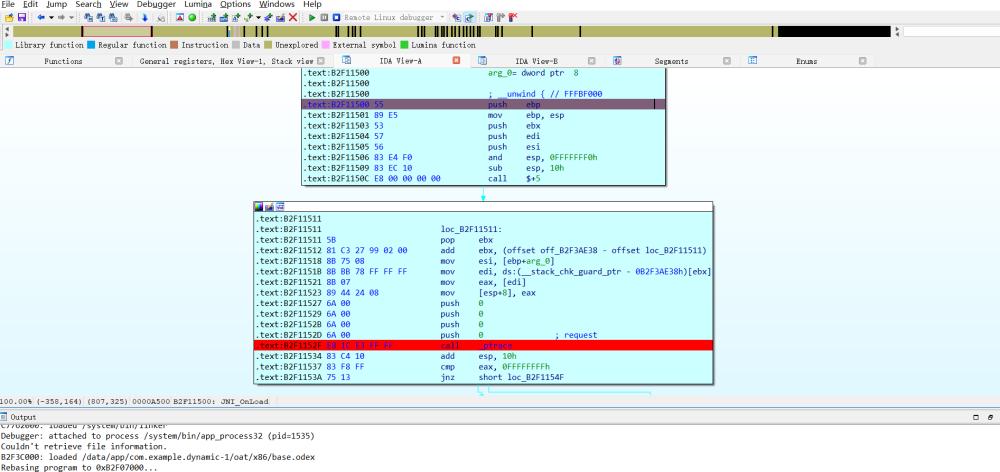1000x472 pixels.
Task: Click the navigation band left scroll arrow
Action: [x=7, y=31]
